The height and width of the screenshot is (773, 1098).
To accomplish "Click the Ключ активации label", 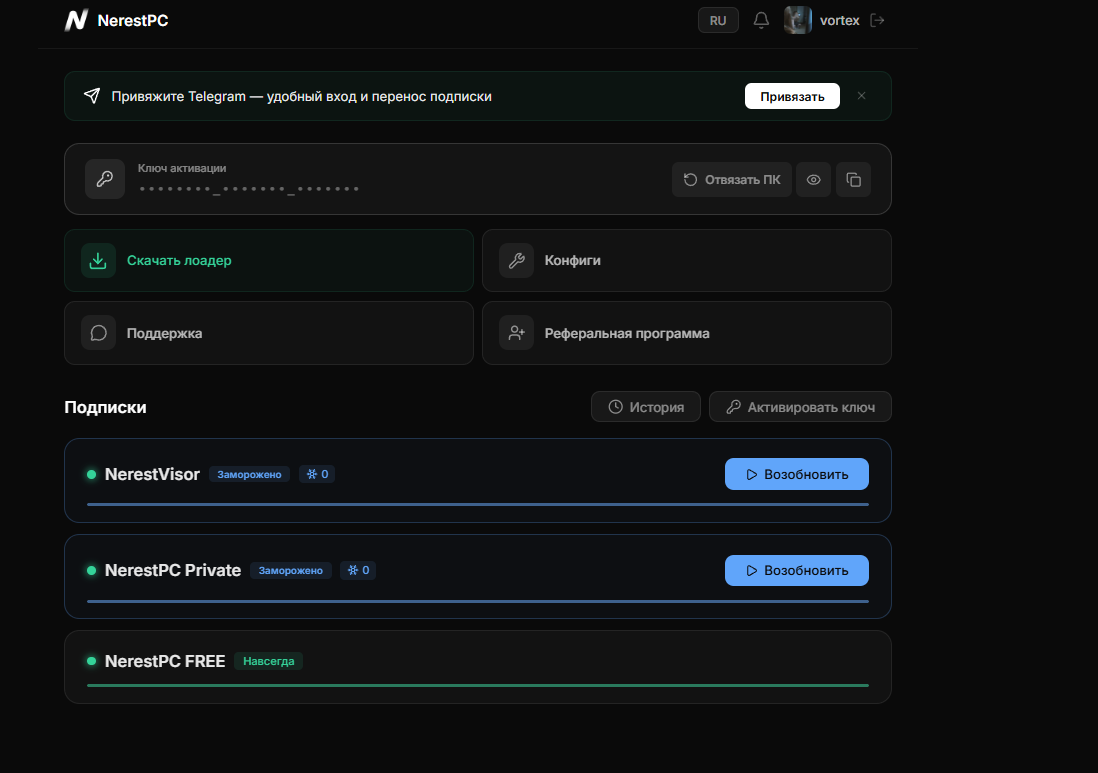I will (182, 168).
